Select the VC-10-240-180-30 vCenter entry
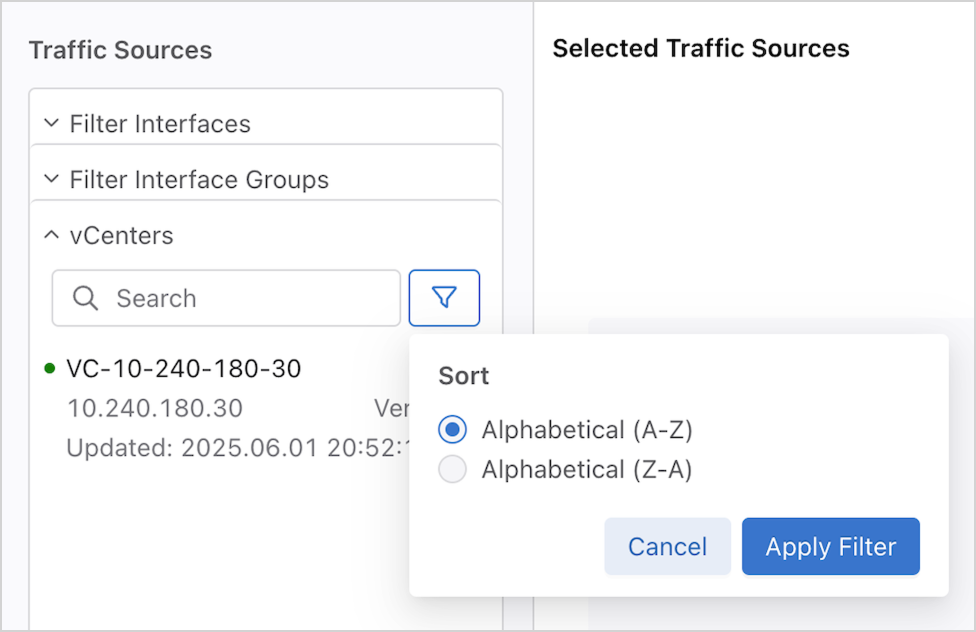Viewport: 976px width, 632px height. 184,369
